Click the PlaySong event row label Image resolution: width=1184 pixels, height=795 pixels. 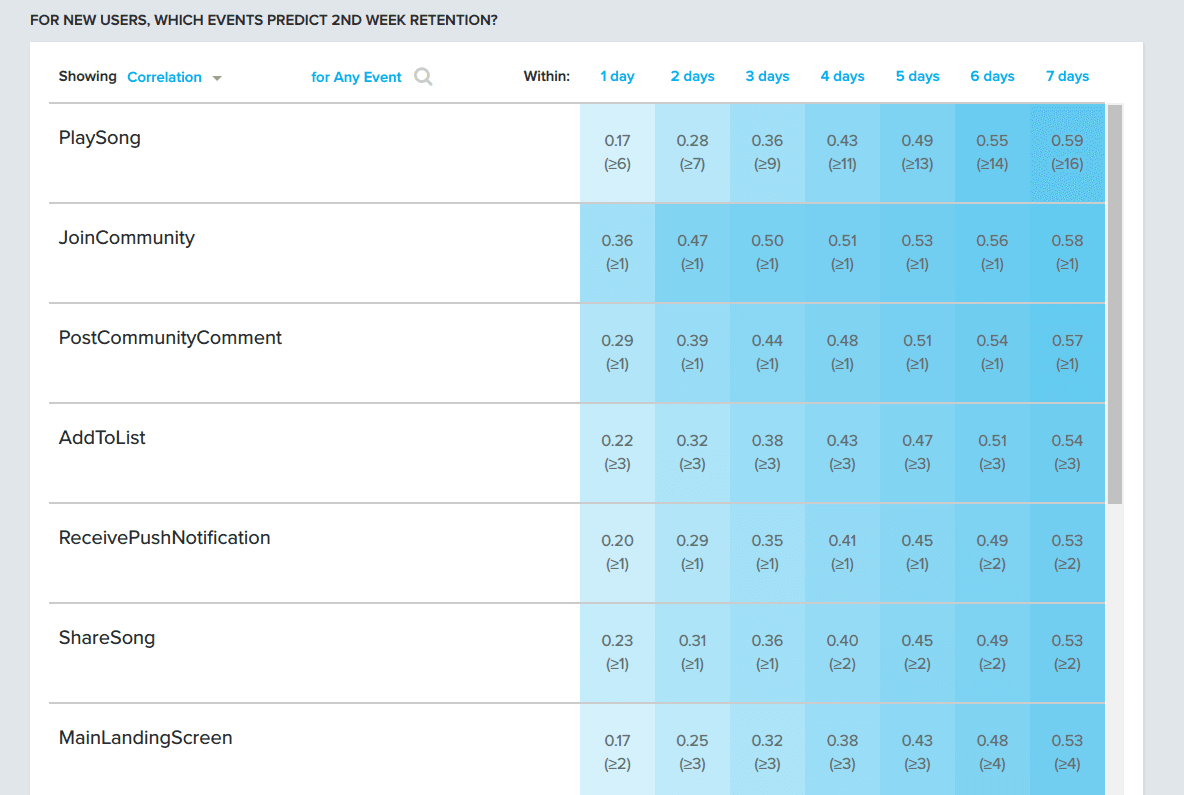coord(100,138)
